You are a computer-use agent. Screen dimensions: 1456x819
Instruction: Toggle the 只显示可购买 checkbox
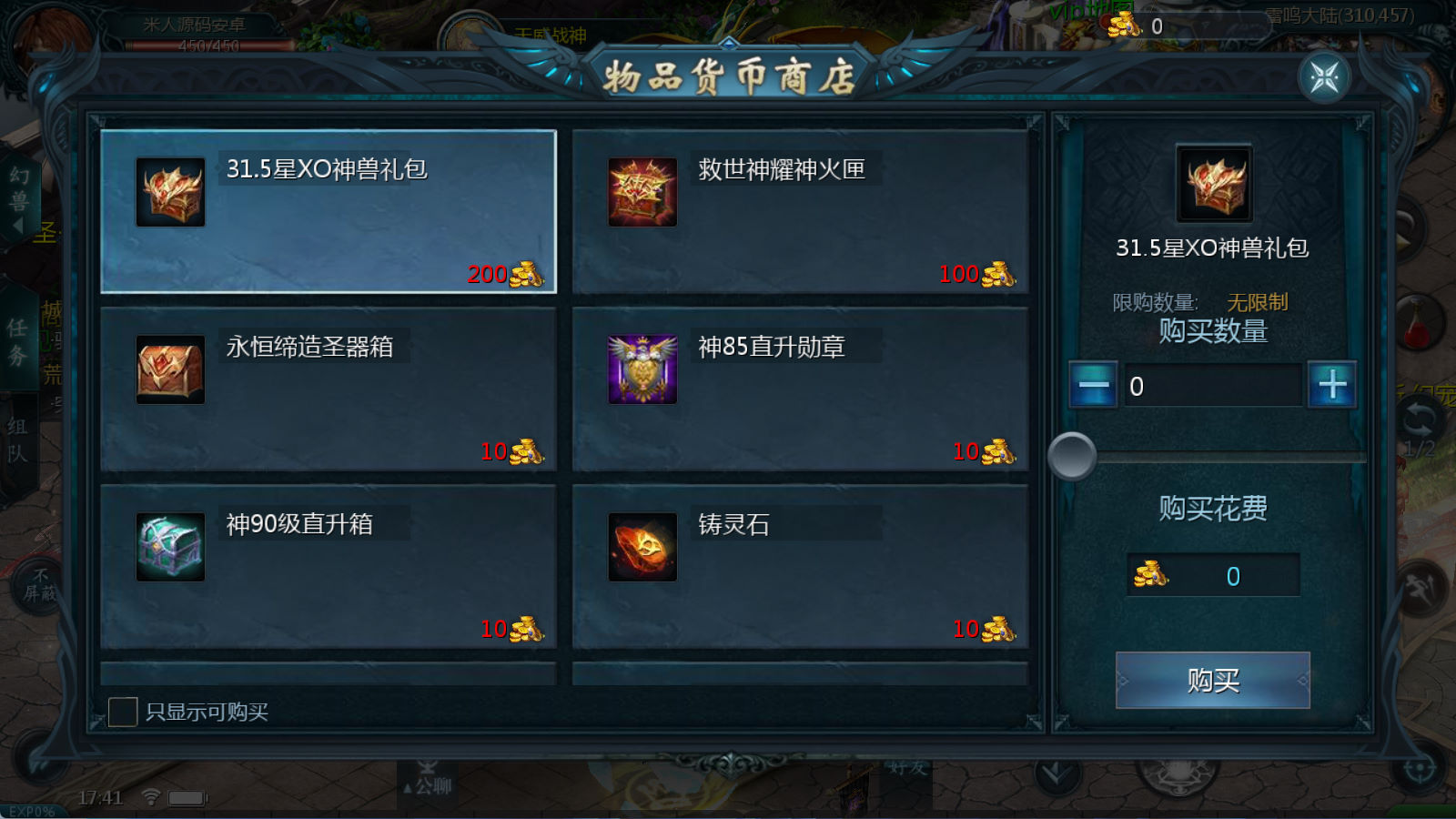123,712
